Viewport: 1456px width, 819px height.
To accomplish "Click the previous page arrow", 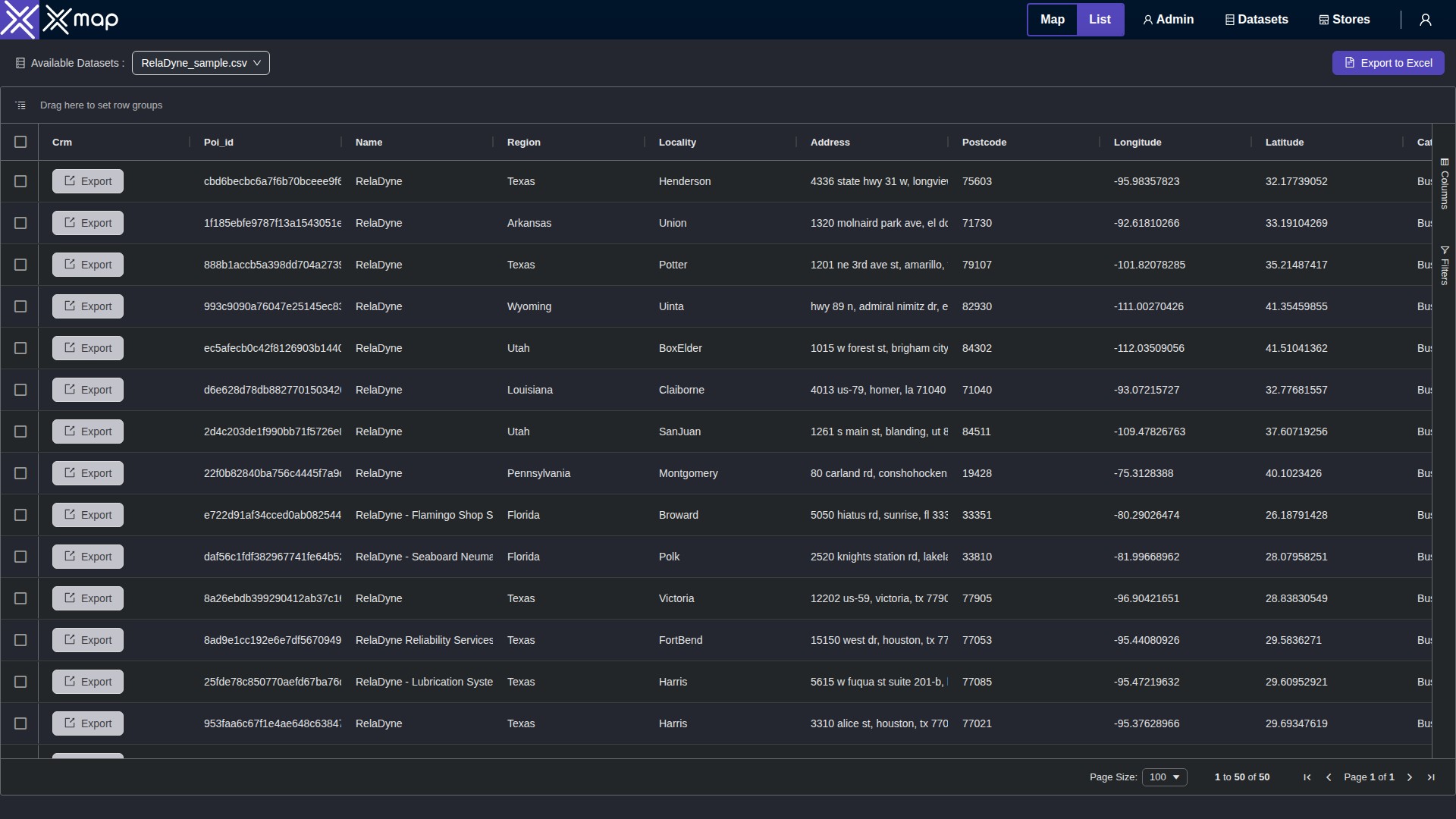I will (x=1329, y=777).
